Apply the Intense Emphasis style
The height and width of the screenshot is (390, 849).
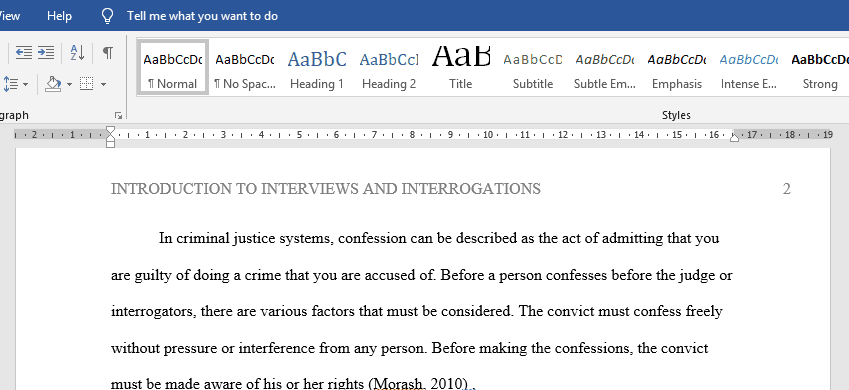coord(749,68)
